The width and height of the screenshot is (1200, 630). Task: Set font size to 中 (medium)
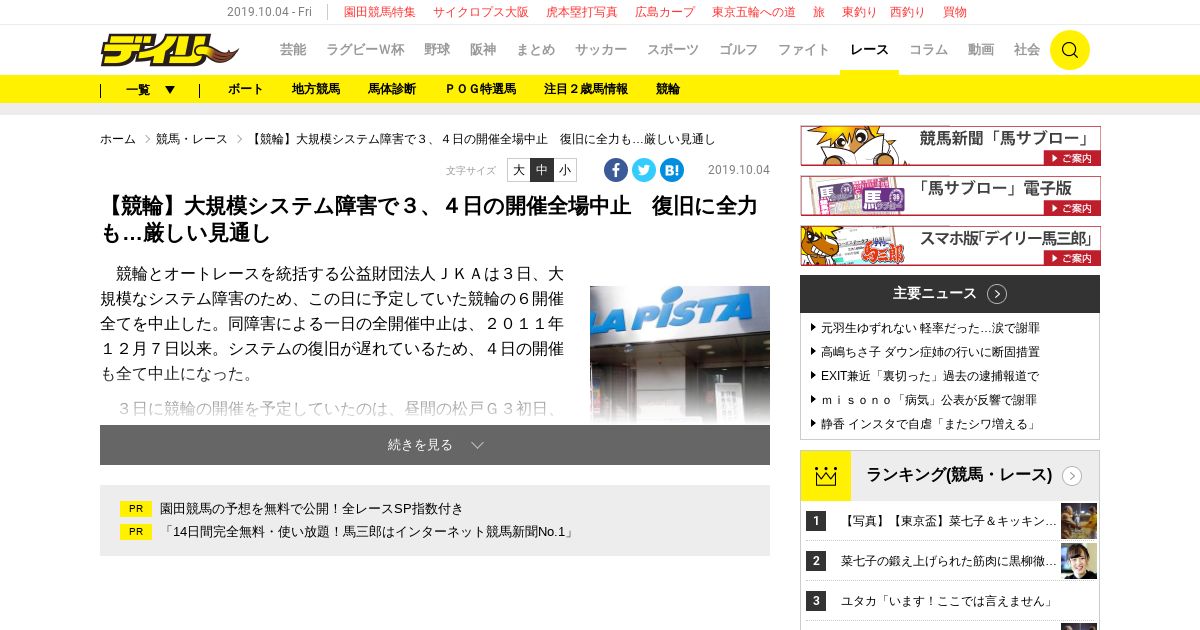click(x=542, y=170)
